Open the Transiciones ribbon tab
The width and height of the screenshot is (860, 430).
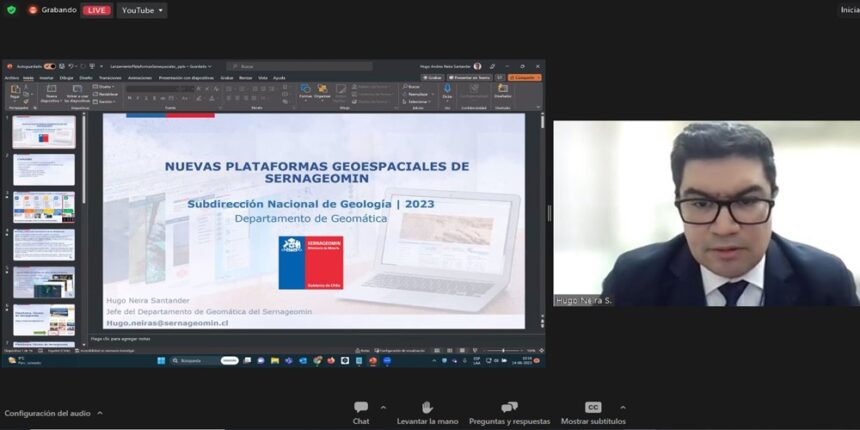[110, 77]
